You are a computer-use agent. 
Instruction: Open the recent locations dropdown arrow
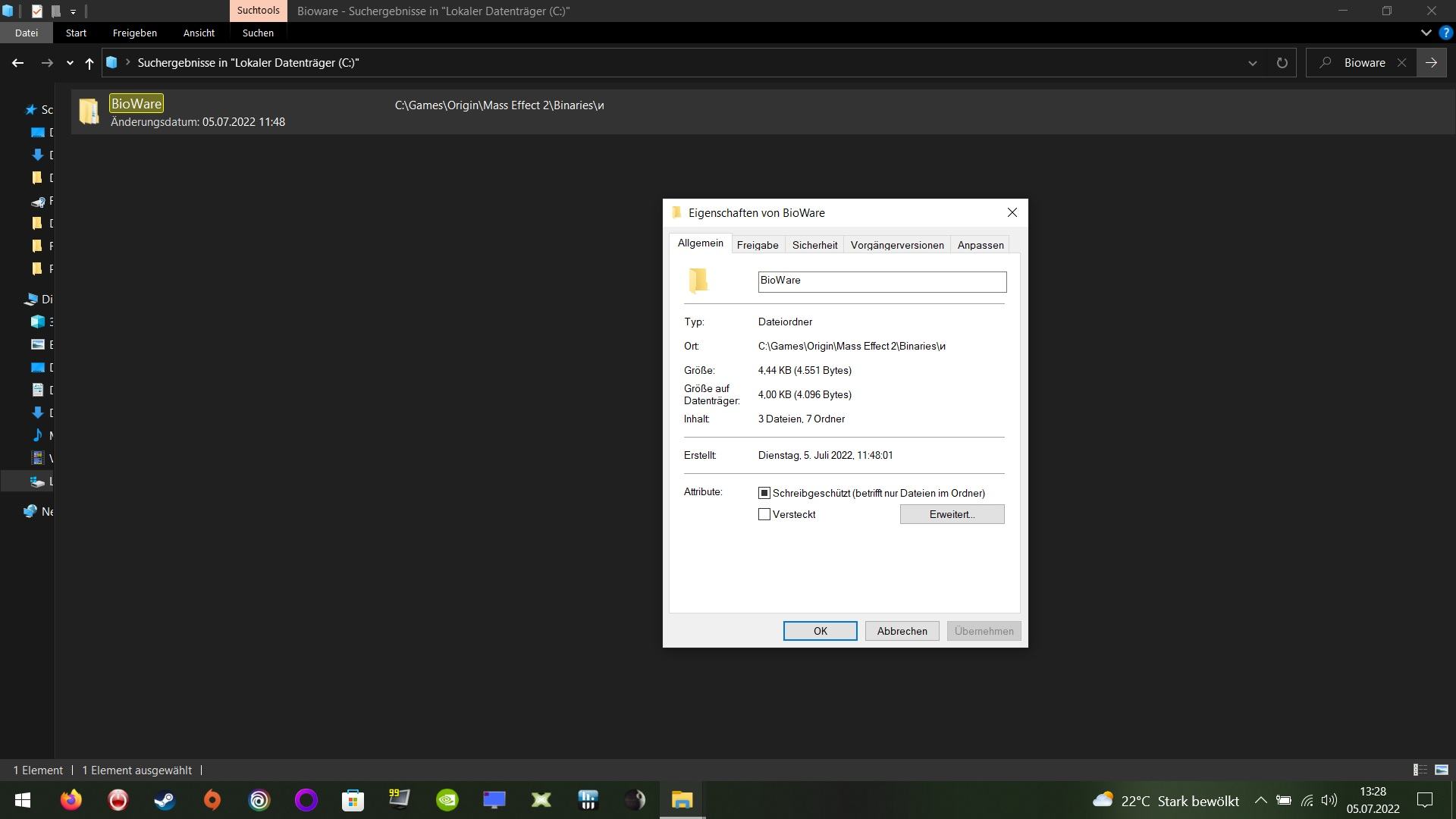[70, 63]
